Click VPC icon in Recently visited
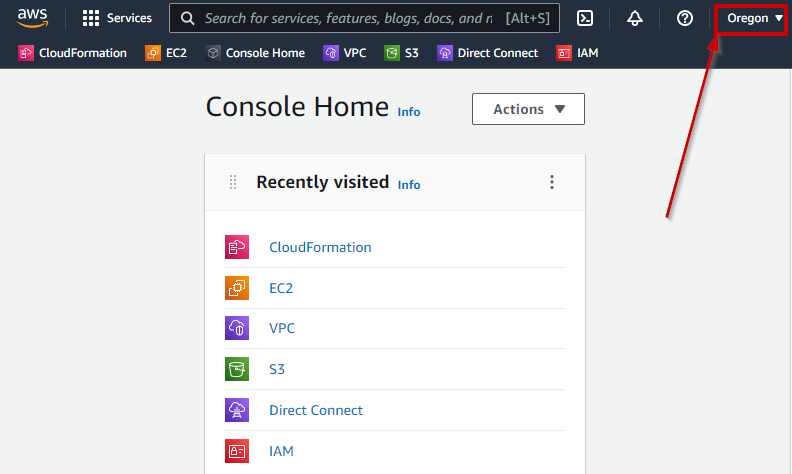The image size is (792, 474). (x=237, y=328)
